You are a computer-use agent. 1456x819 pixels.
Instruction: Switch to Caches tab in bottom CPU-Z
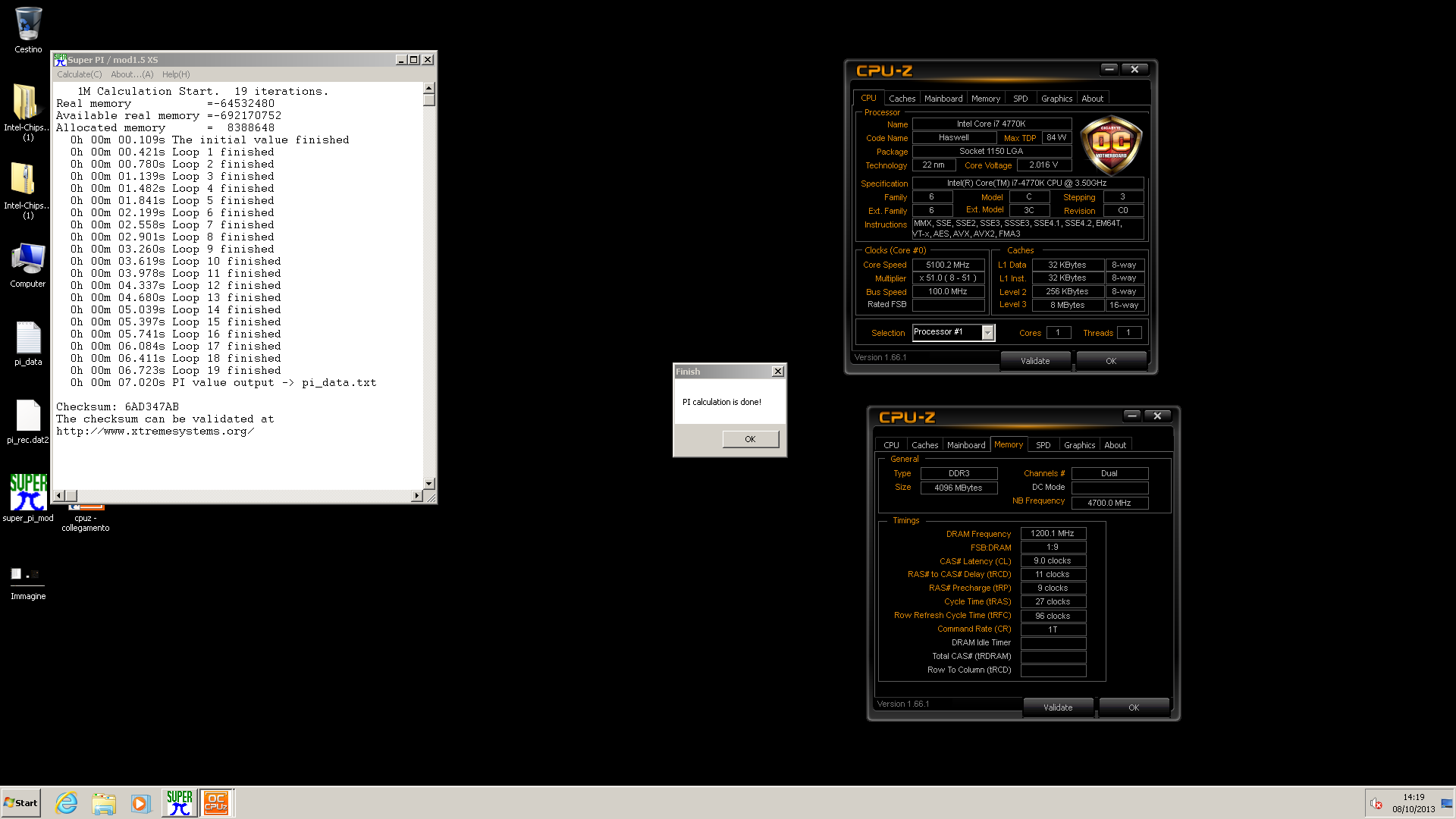click(x=924, y=445)
